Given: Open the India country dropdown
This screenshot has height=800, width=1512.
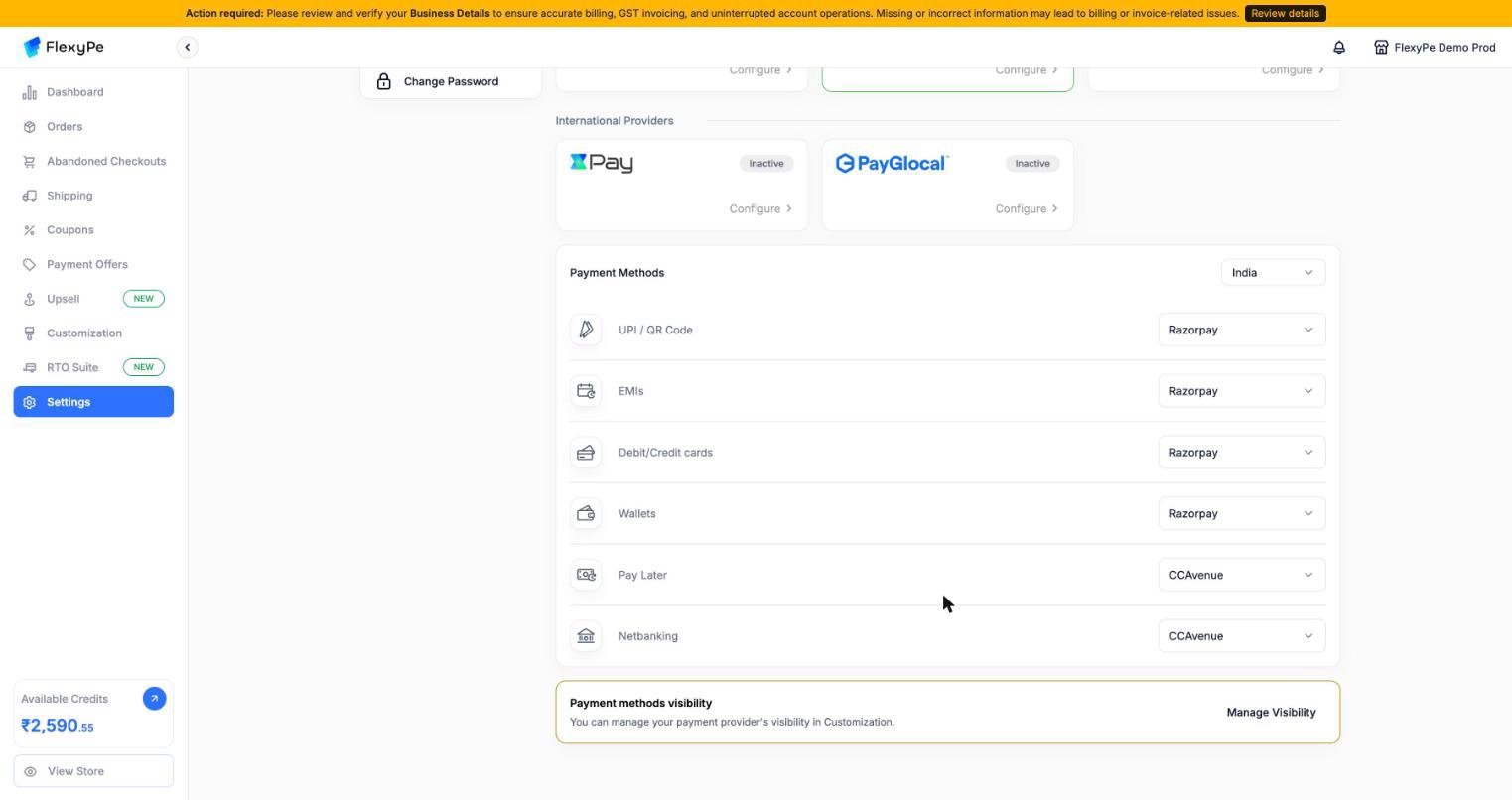Looking at the screenshot, I should 1273,273.
